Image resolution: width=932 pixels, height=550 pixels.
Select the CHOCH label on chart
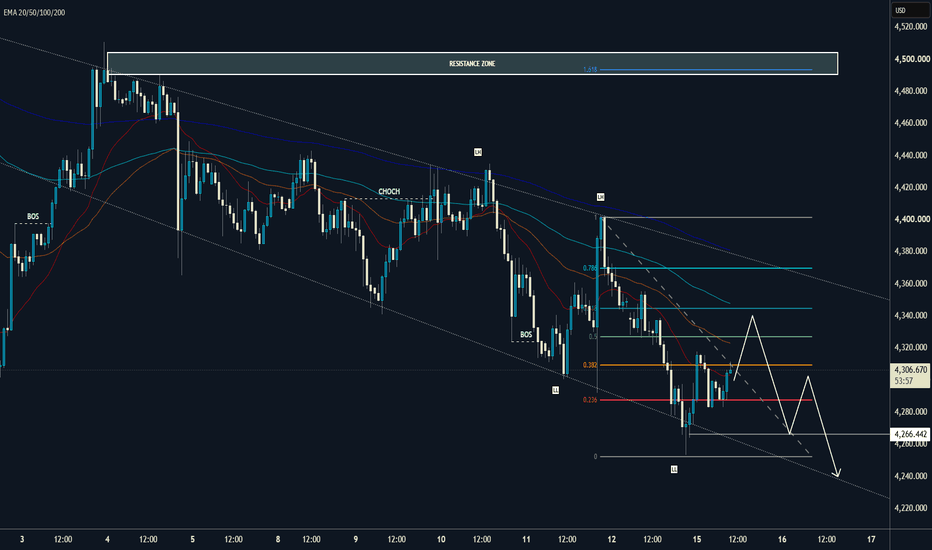tap(389, 191)
